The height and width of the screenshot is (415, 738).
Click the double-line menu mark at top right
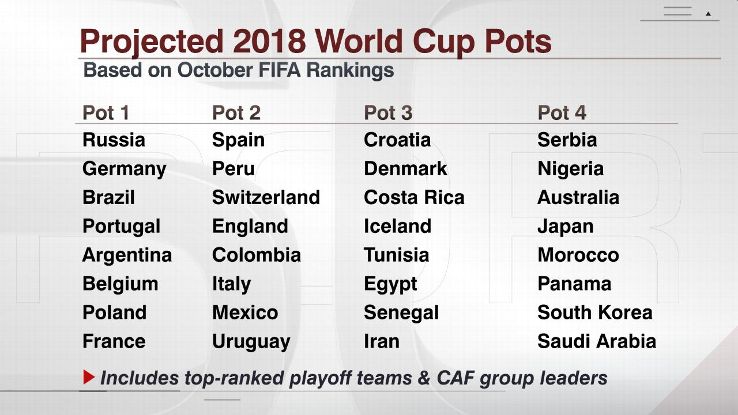point(678,13)
